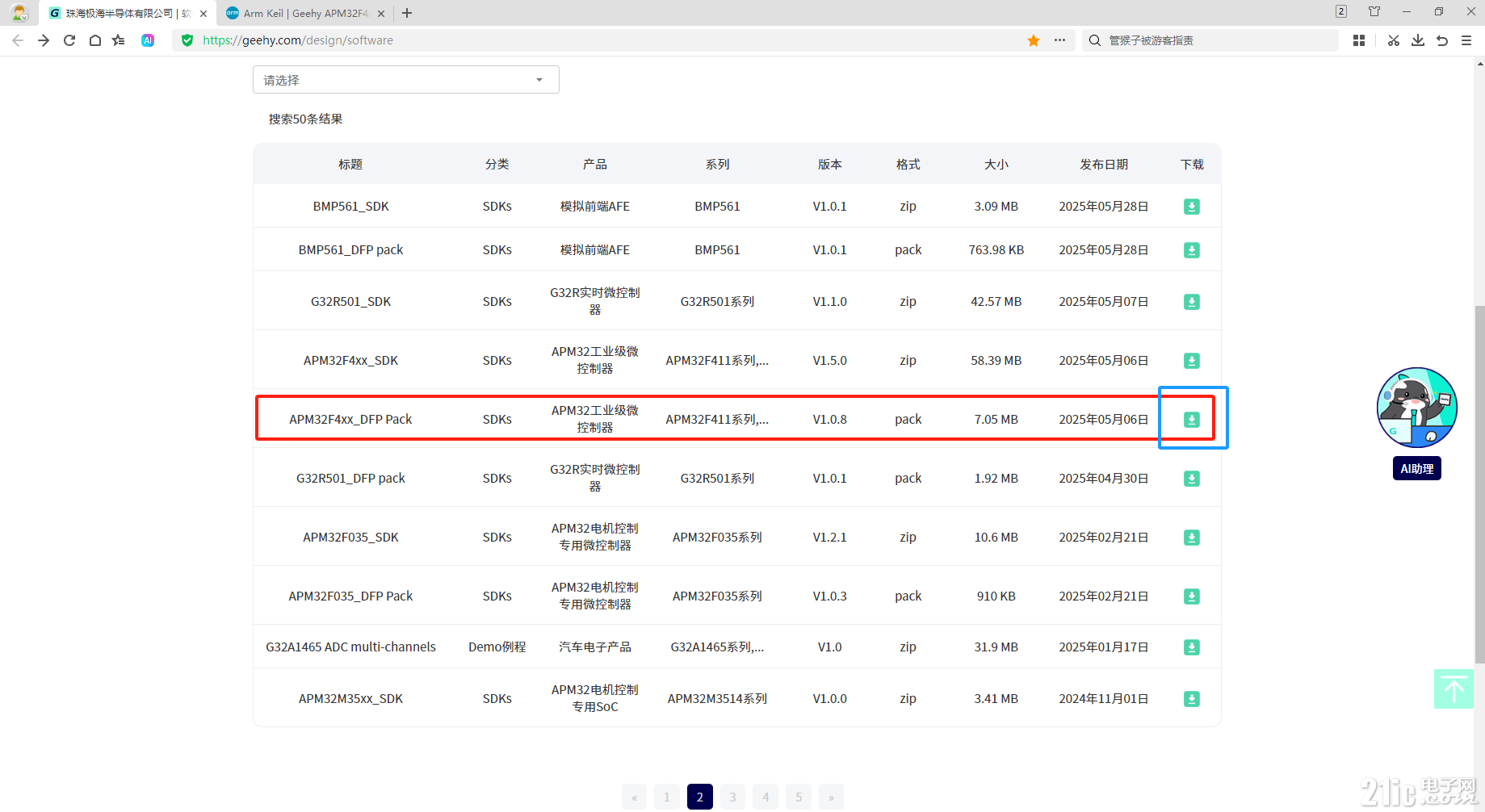Select current page 2 button
The image size is (1485, 812).
[700, 797]
